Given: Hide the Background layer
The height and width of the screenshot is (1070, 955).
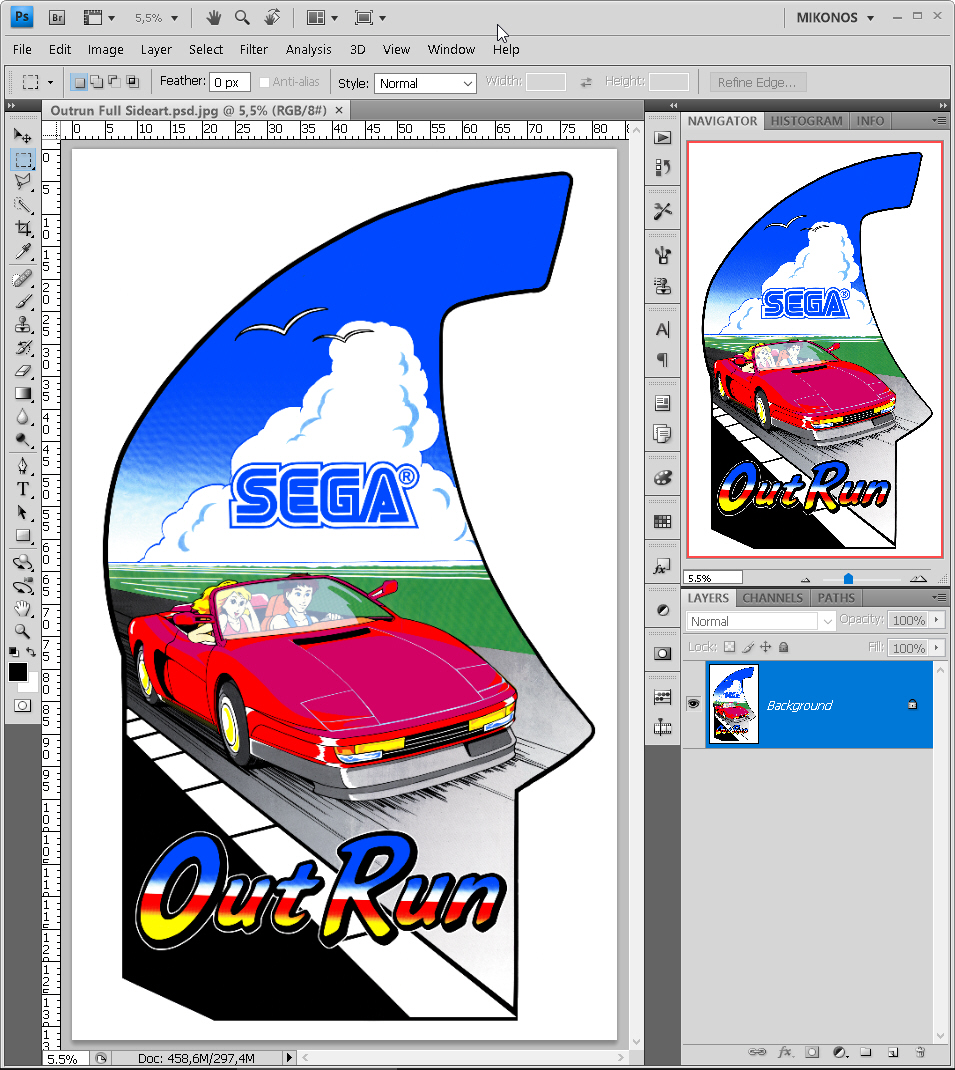Looking at the screenshot, I should pos(693,704).
